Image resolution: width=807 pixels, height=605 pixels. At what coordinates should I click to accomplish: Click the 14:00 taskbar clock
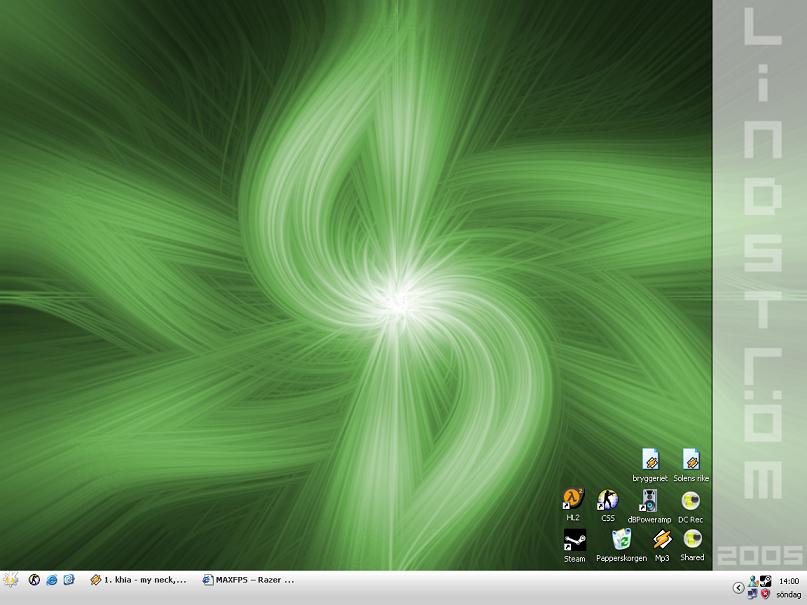pyautogui.click(x=789, y=581)
